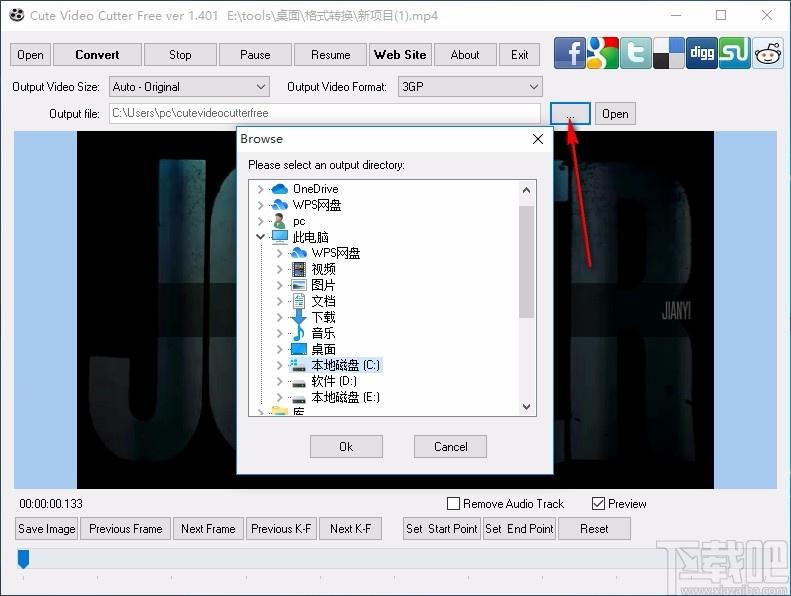
Task: Click the 此电脑 computer icon
Action: (x=279, y=237)
